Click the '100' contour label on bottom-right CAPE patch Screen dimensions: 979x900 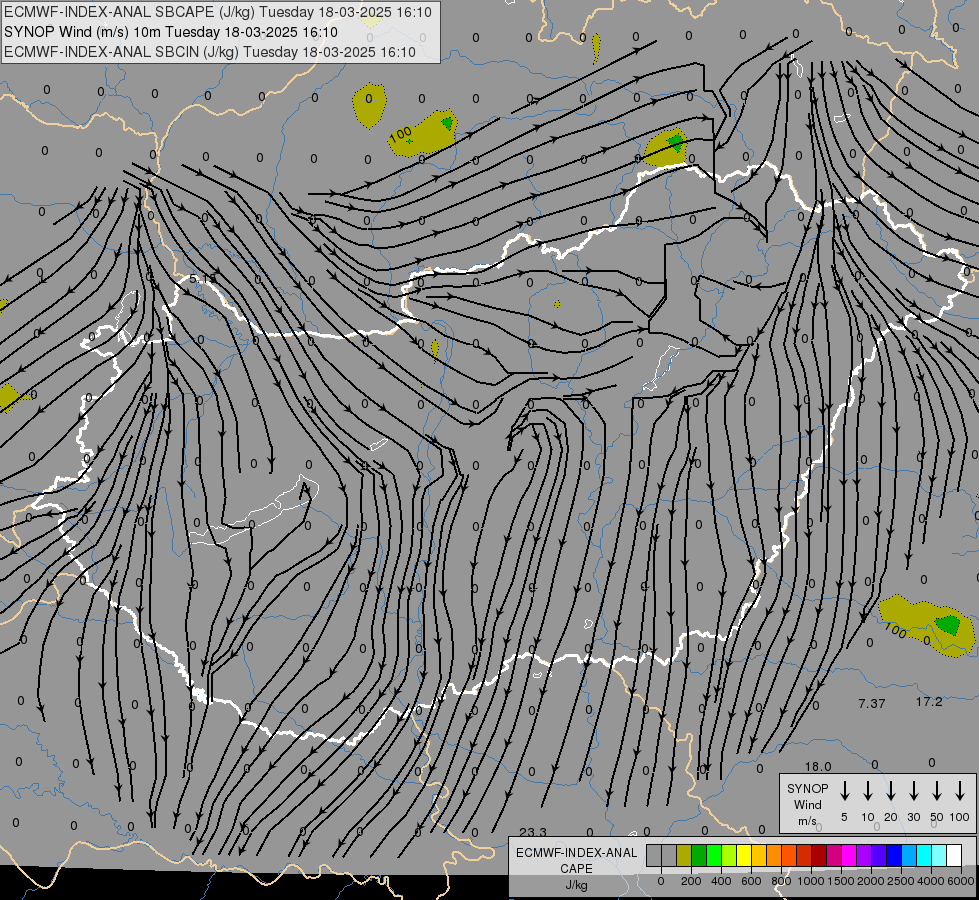coord(895,631)
